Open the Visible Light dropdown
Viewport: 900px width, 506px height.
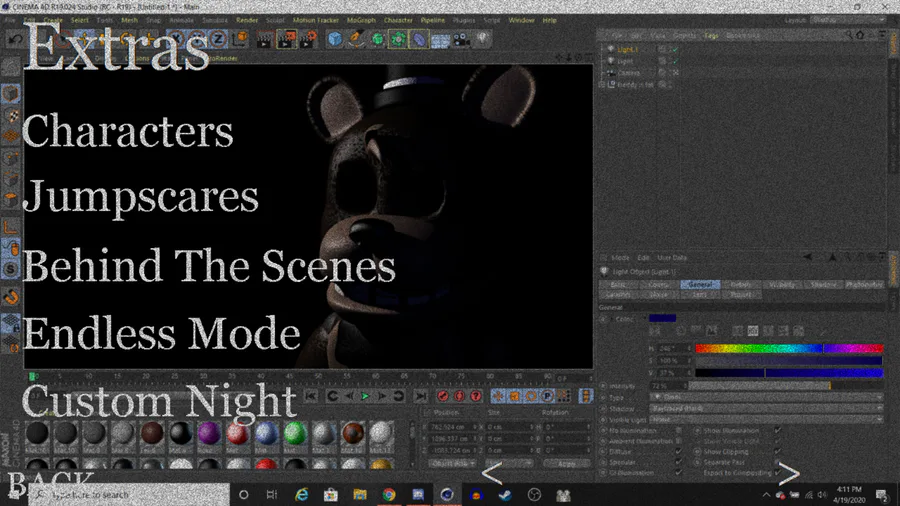coord(767,419)
